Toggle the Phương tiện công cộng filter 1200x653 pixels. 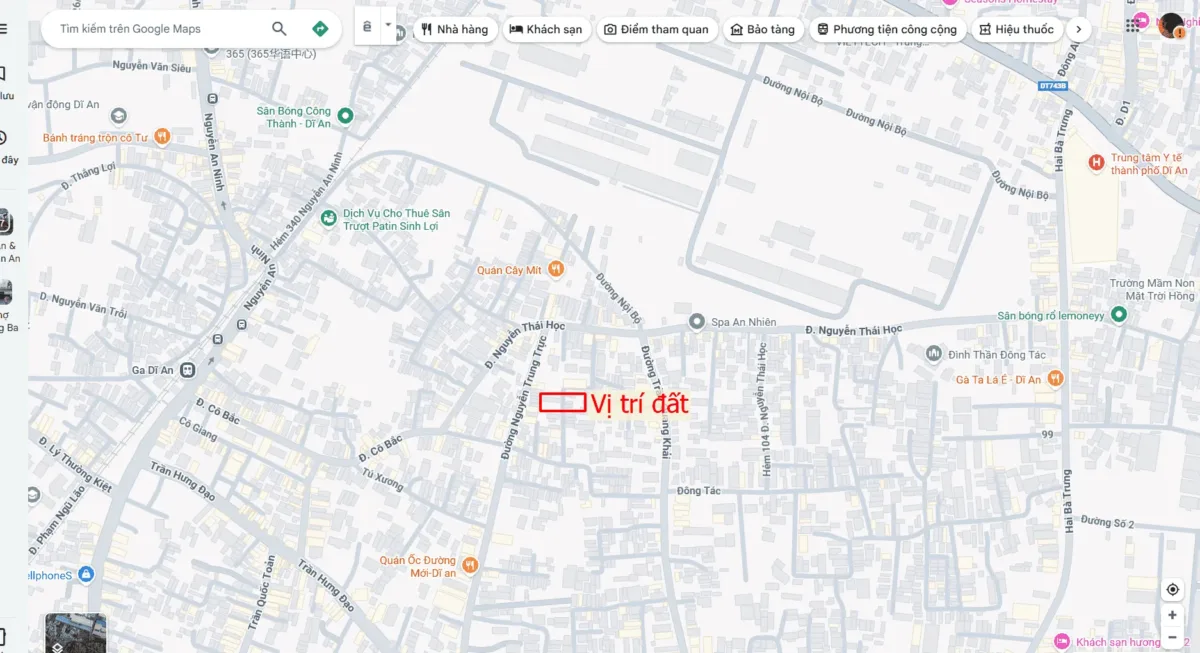[887, 29]
